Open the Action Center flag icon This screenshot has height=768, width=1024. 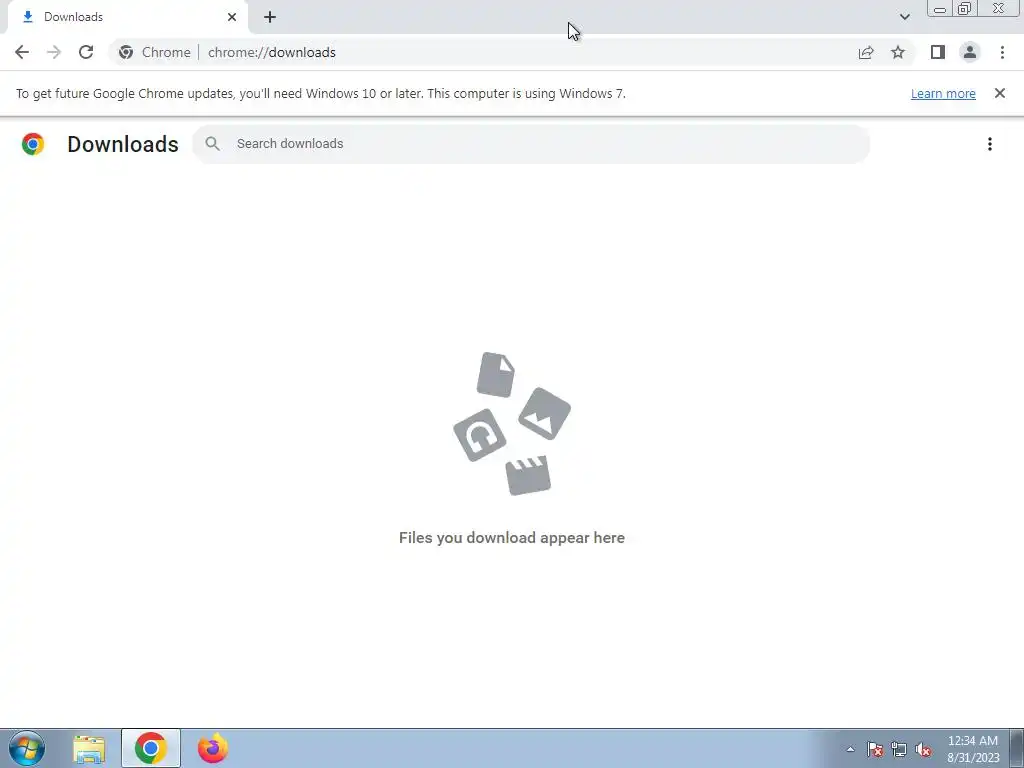tap(875, 749)
